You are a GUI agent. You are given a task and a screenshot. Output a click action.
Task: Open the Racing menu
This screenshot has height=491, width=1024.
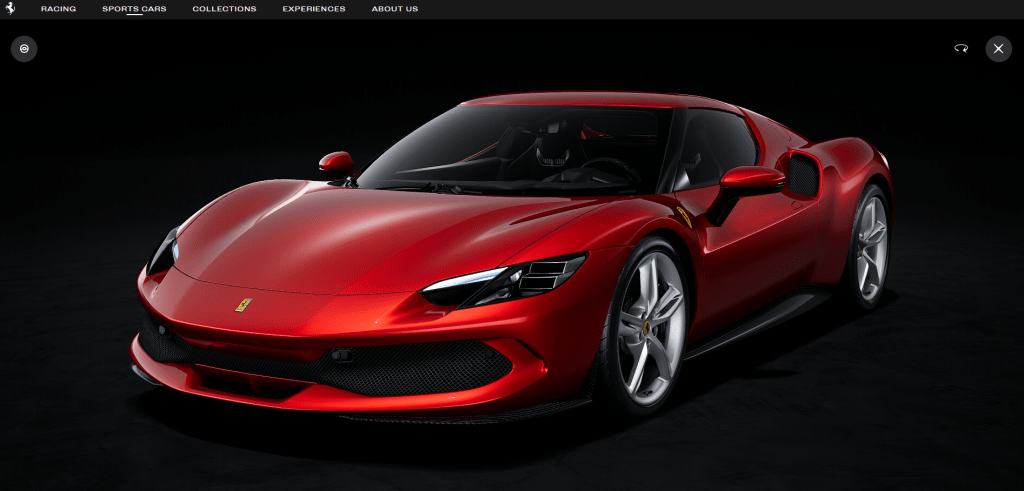click(58, 9)
